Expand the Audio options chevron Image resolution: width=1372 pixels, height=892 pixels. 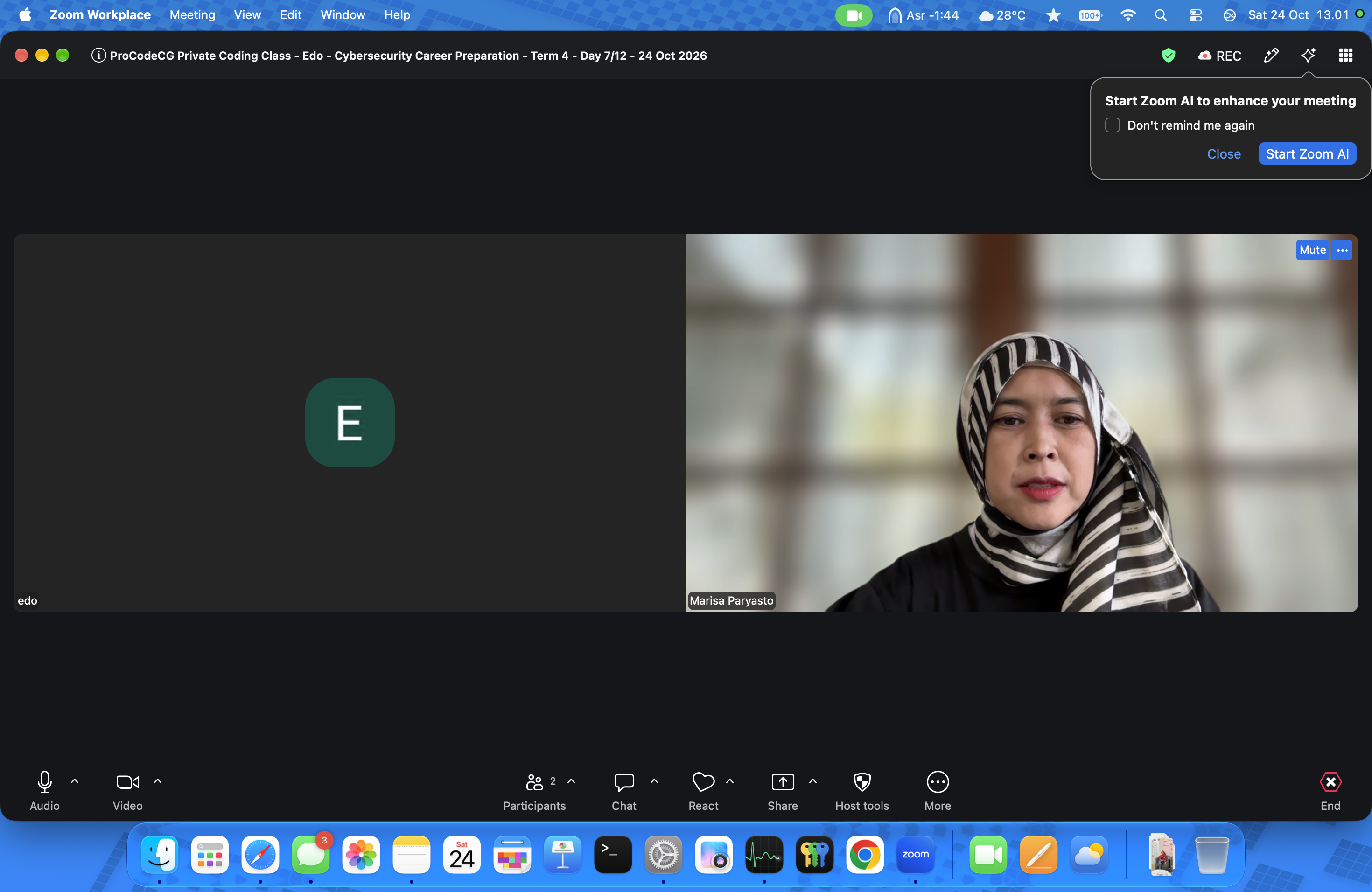[x=74, y=781]
